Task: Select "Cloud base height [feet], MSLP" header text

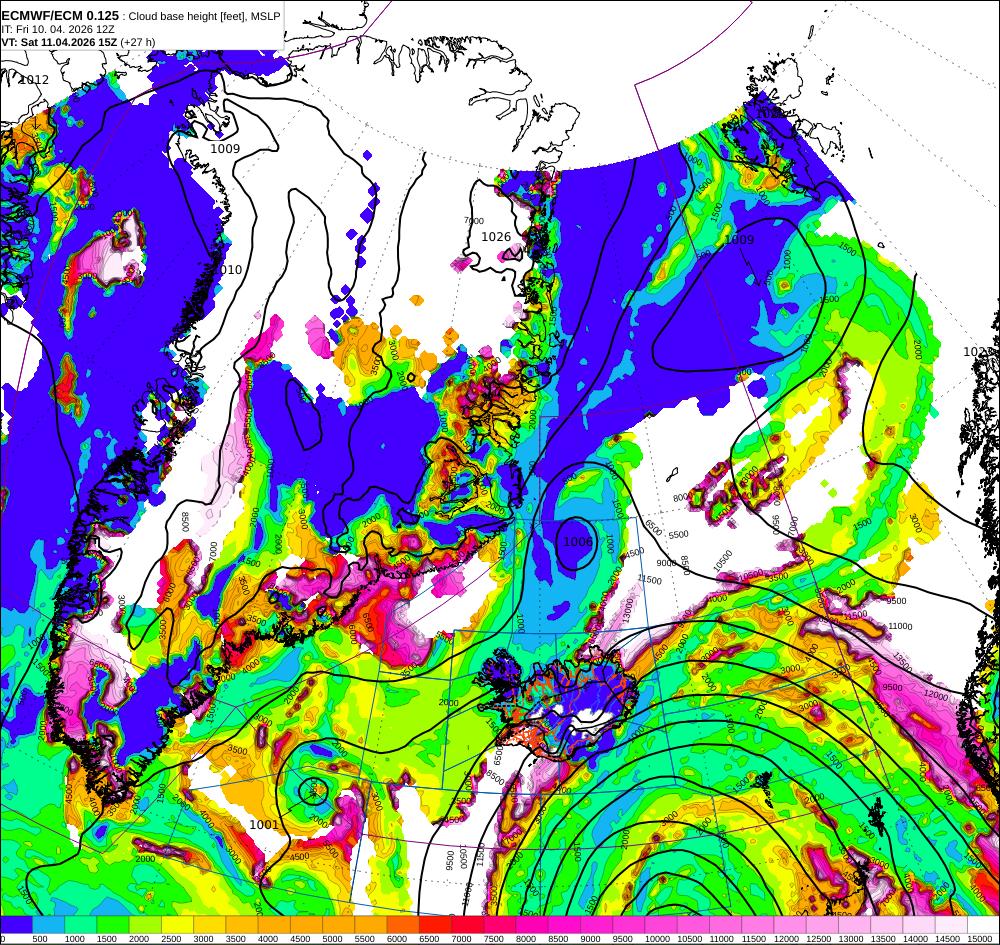Action: [x=204, y=17]
